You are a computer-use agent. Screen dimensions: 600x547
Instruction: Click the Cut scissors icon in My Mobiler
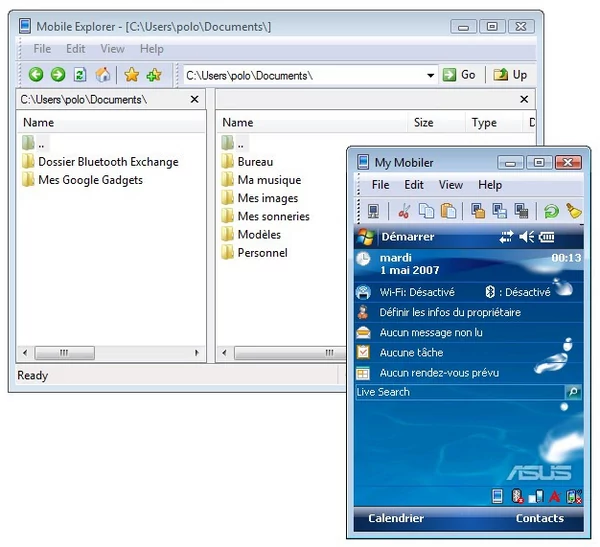pos(404,211)
